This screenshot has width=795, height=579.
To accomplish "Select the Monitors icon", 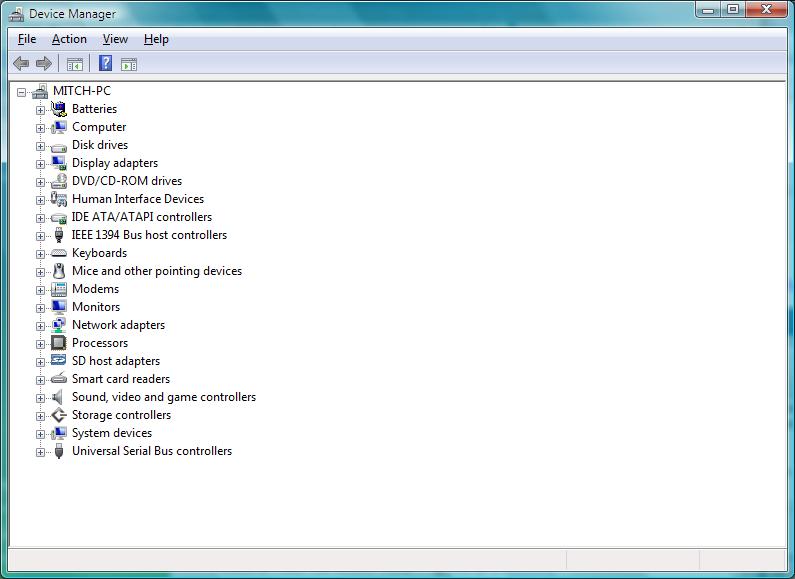I will pos(59,307).
